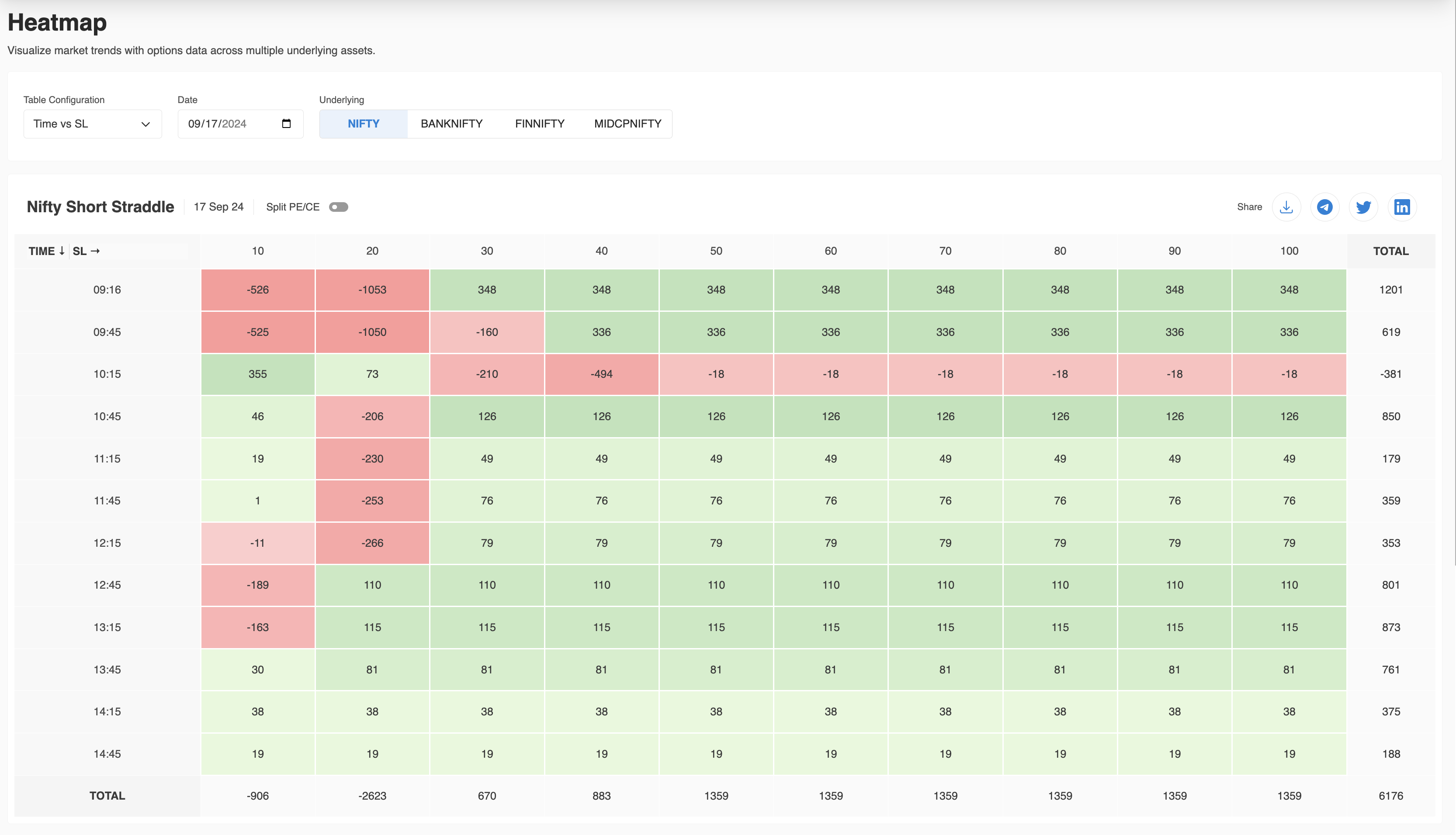
Task: Toggle the Split PE/CE switch
Action: pyautogui.click(x=339, y=207)
